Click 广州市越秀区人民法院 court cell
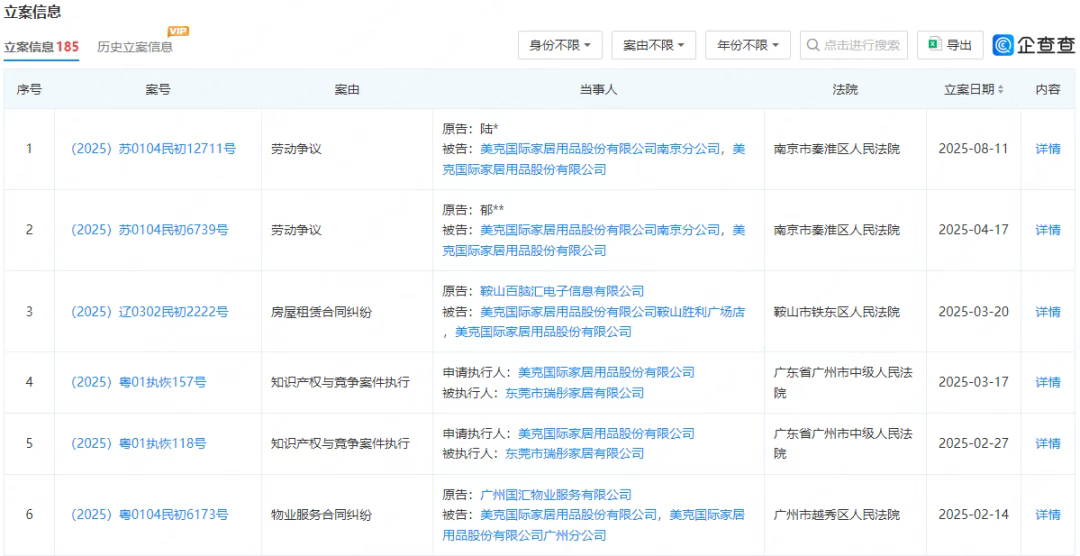Image resolution: width=1080 pixels, height=556 pixels. (836, 515)
